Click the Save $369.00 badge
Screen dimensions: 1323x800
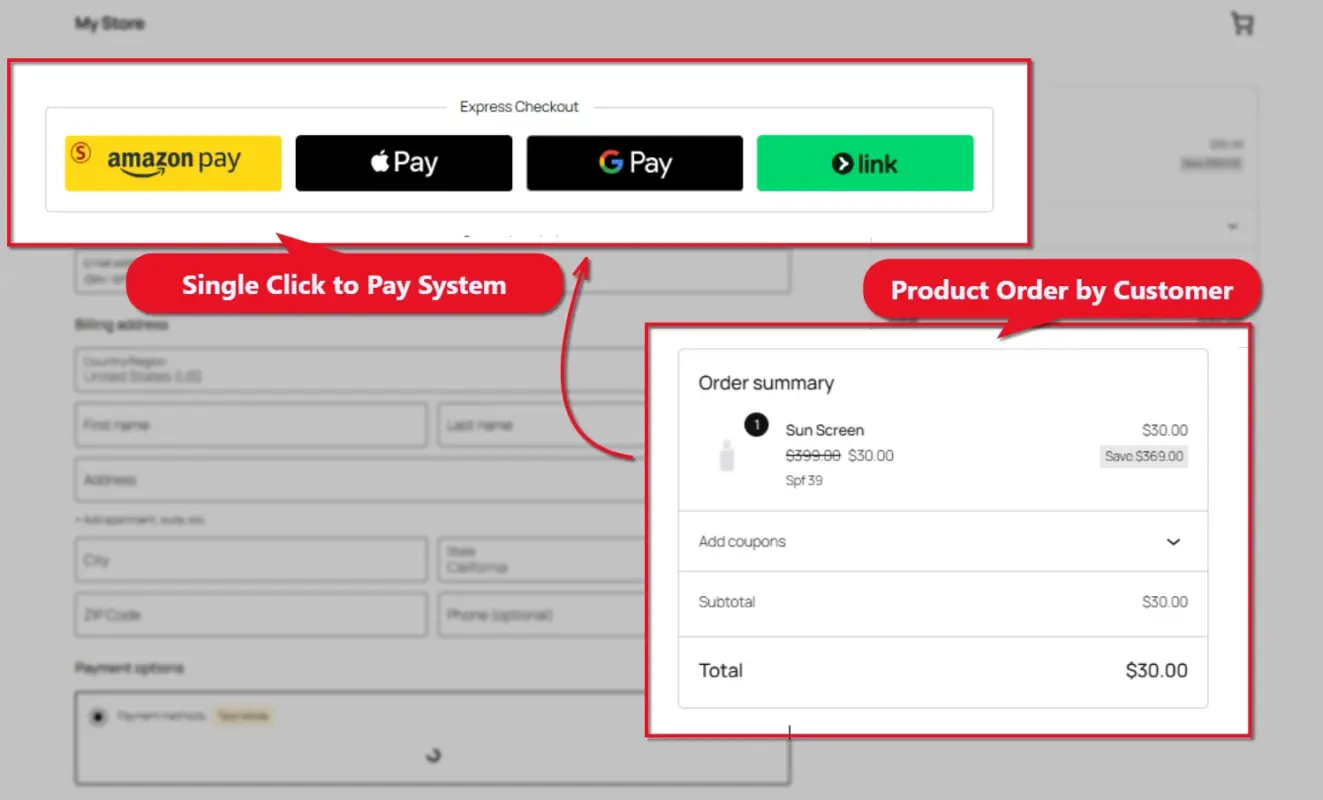click(1144, 456)
